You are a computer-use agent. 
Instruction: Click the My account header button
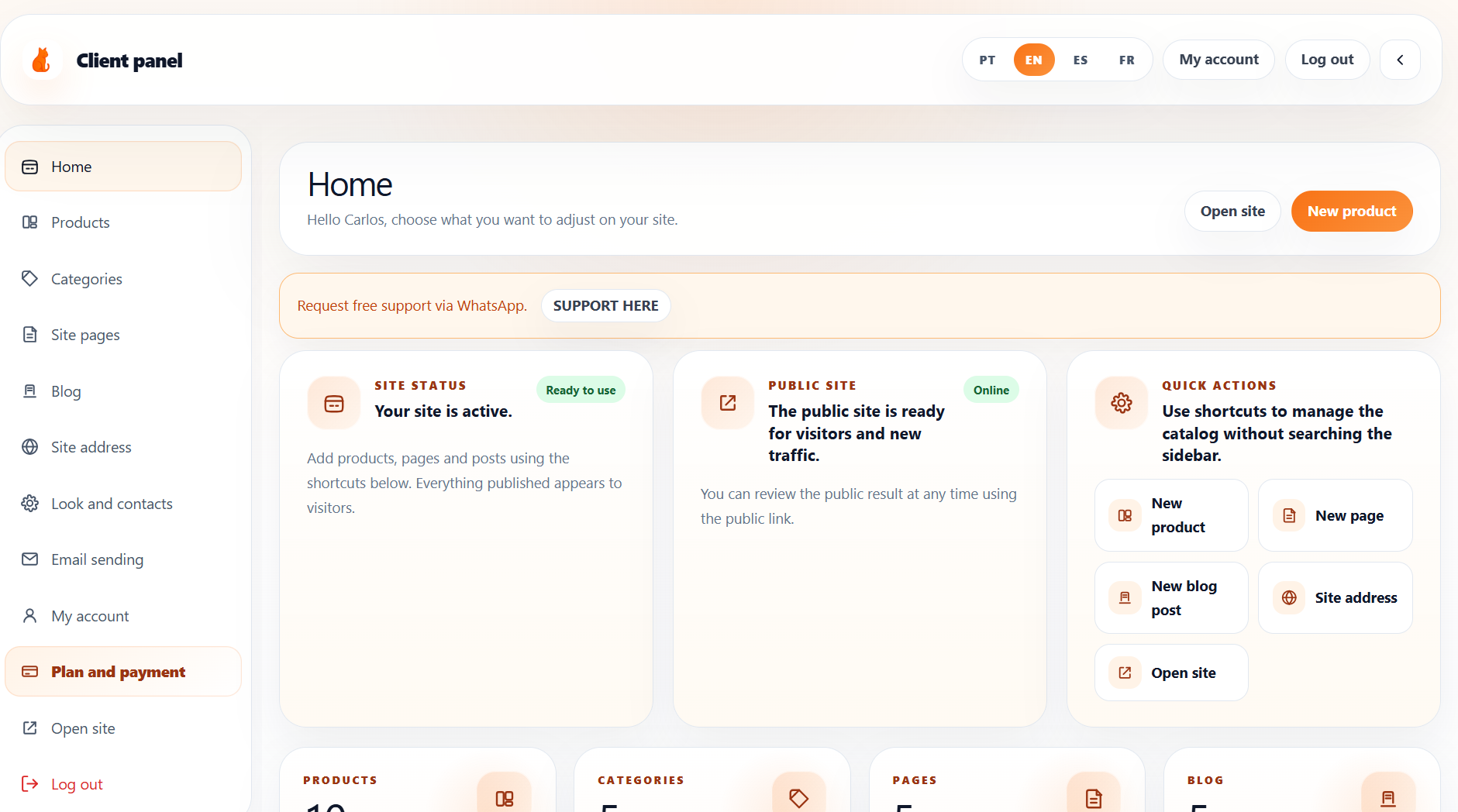tap(1218, 60)
